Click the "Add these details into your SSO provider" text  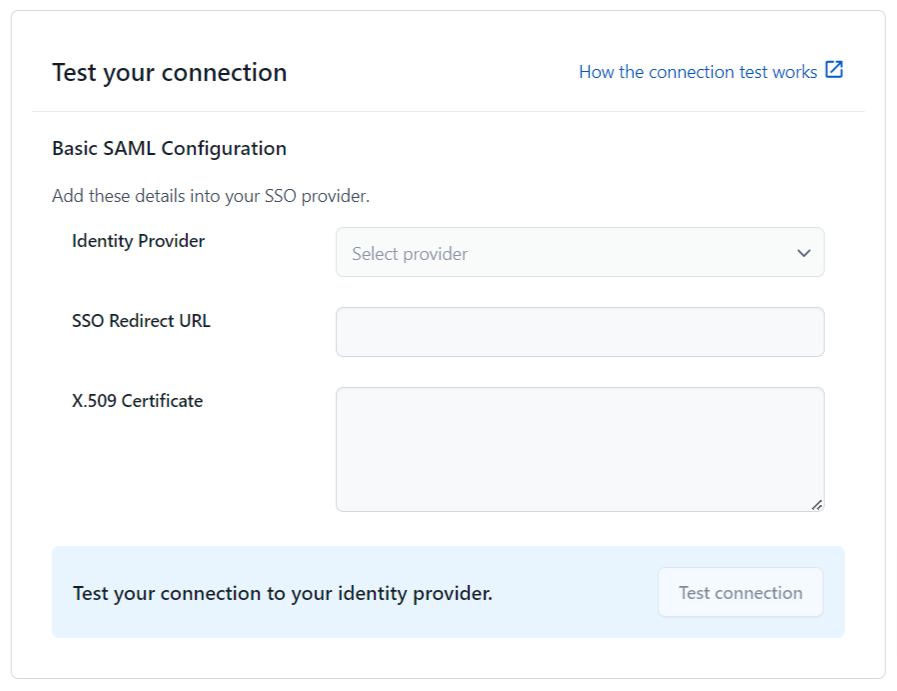point(210,196)
